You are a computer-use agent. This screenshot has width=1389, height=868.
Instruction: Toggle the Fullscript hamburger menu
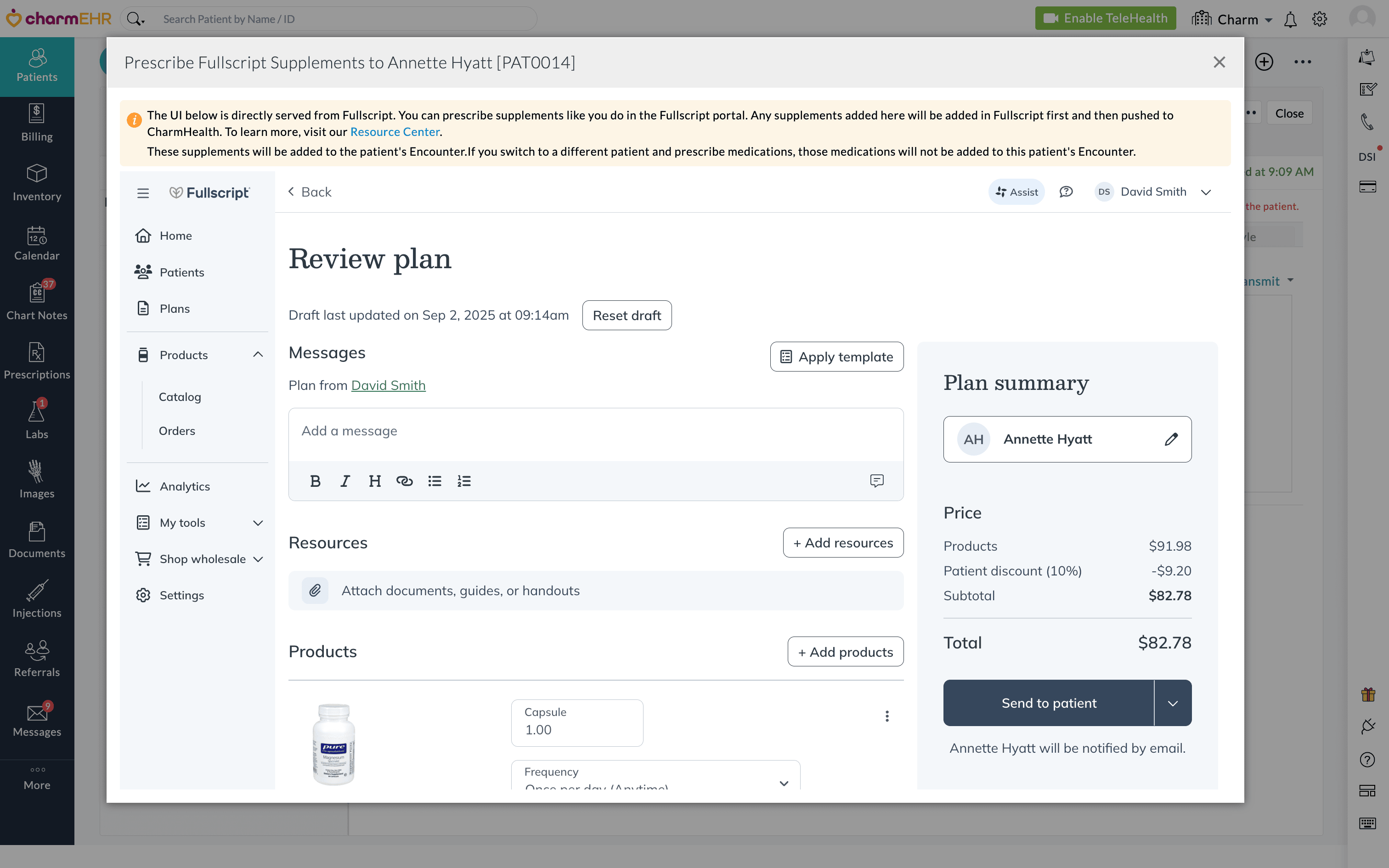click(143, 193)
